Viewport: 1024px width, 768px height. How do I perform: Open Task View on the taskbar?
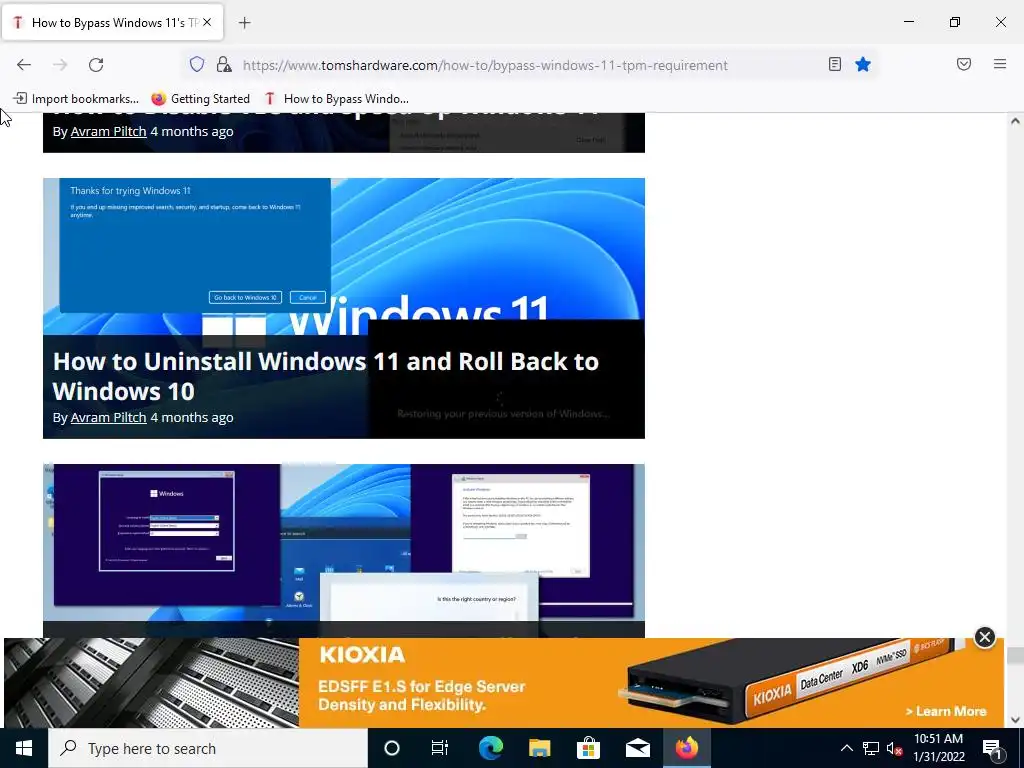pos(440,748)
